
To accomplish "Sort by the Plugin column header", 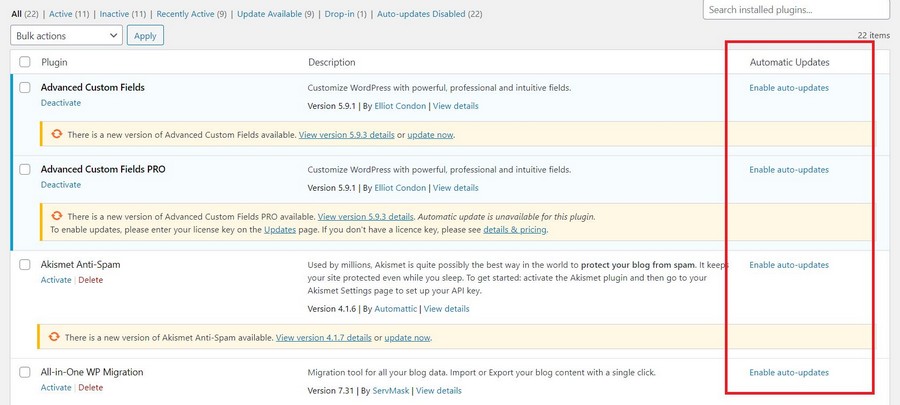I will 54,62.
